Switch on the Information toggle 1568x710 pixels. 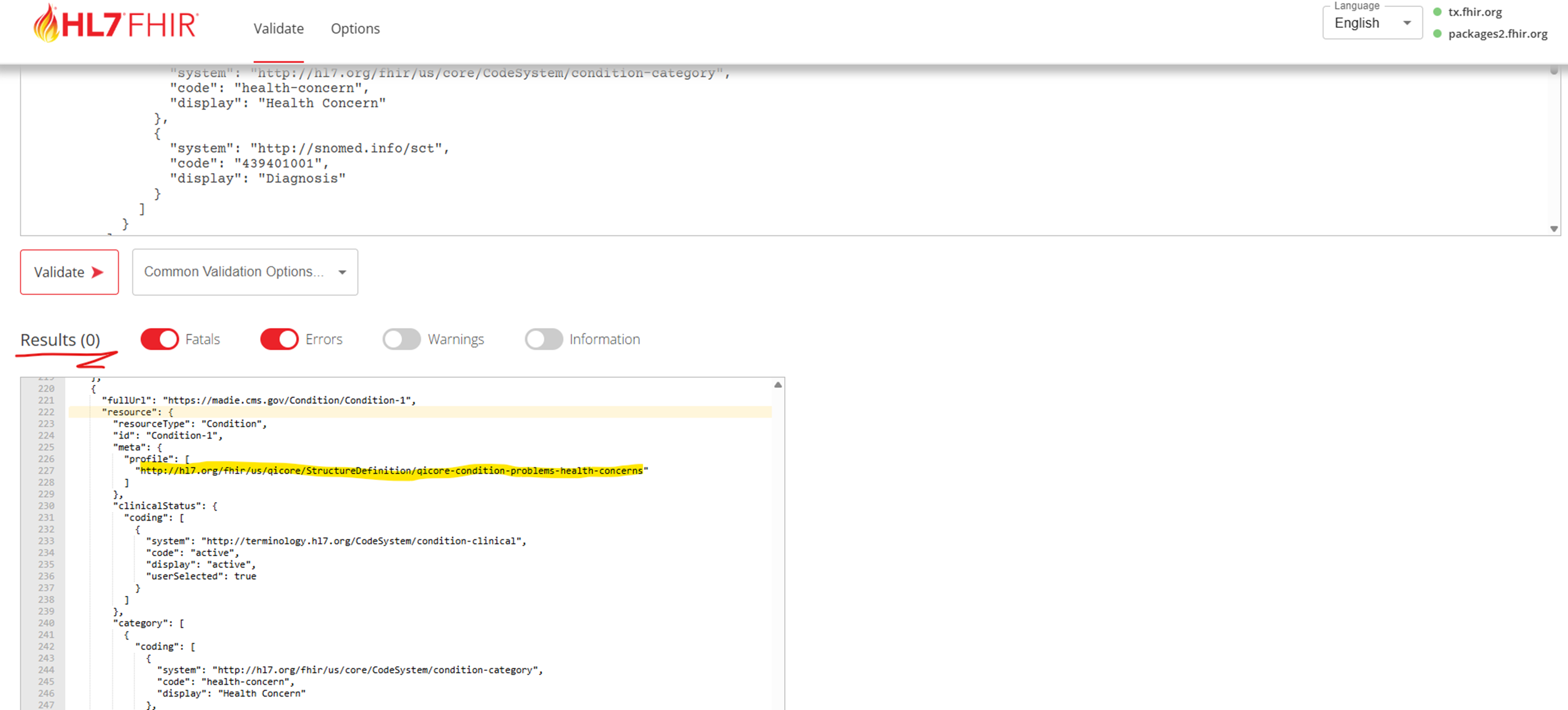(x=544, y=339)
